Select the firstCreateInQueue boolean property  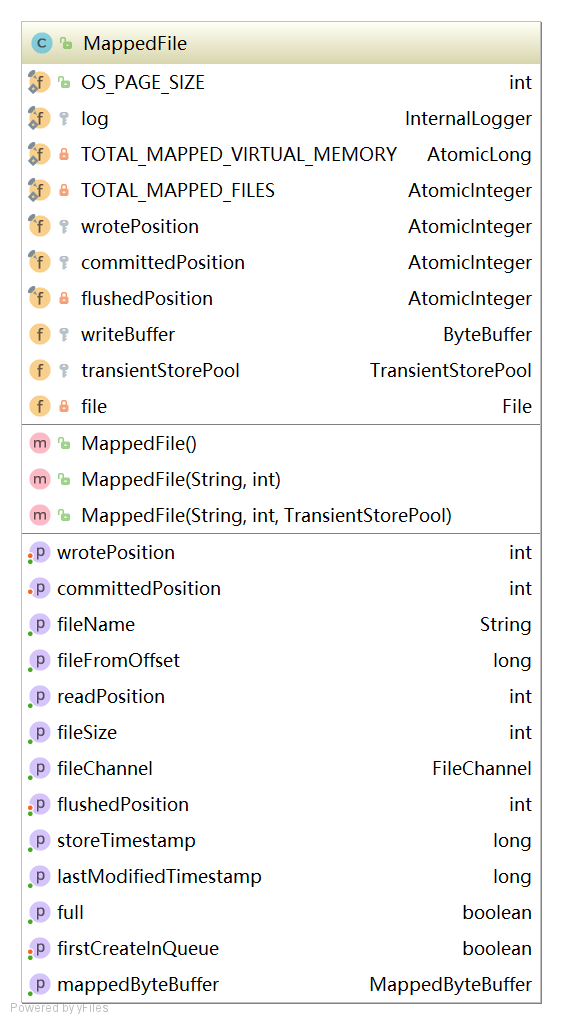pos(281,948)
